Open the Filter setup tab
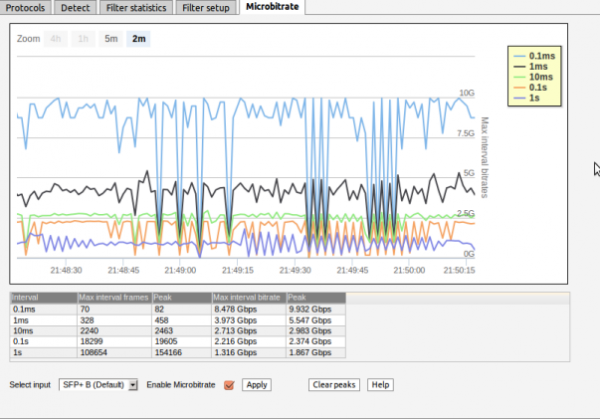 pos(208,8)
